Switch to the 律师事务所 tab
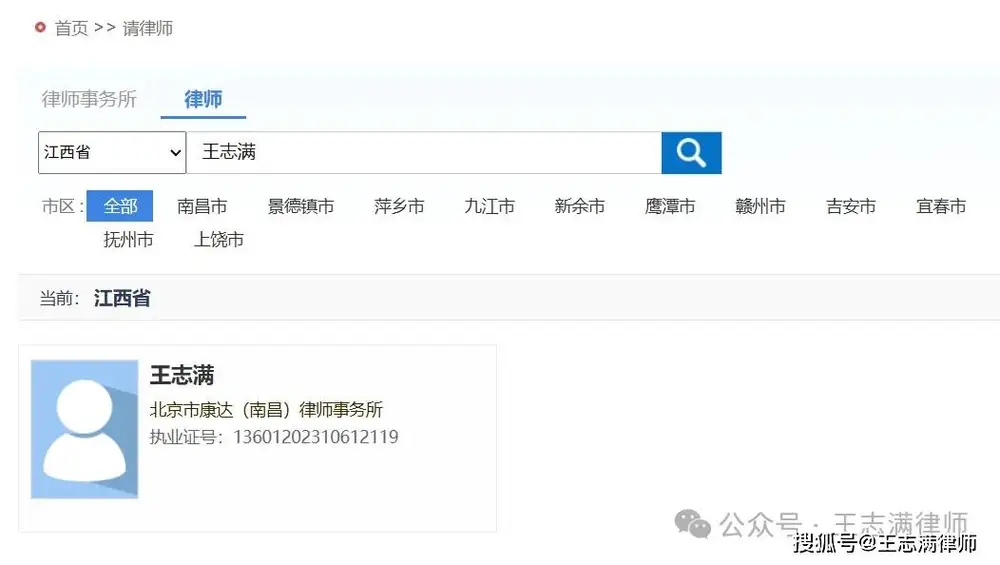Viewport: 1000px width, 565px height. (x=89, y=99)
